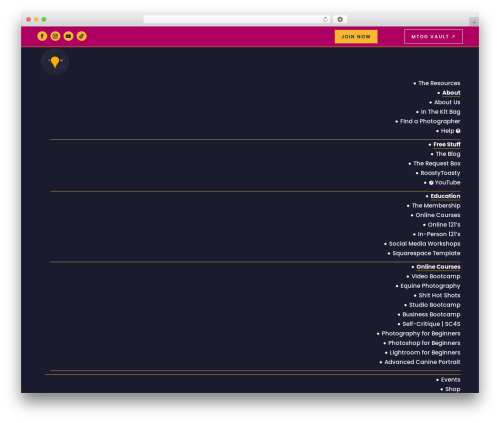Open Shit Hot Shots course
Screen dimensions: 500x423
tap(439, 295)
